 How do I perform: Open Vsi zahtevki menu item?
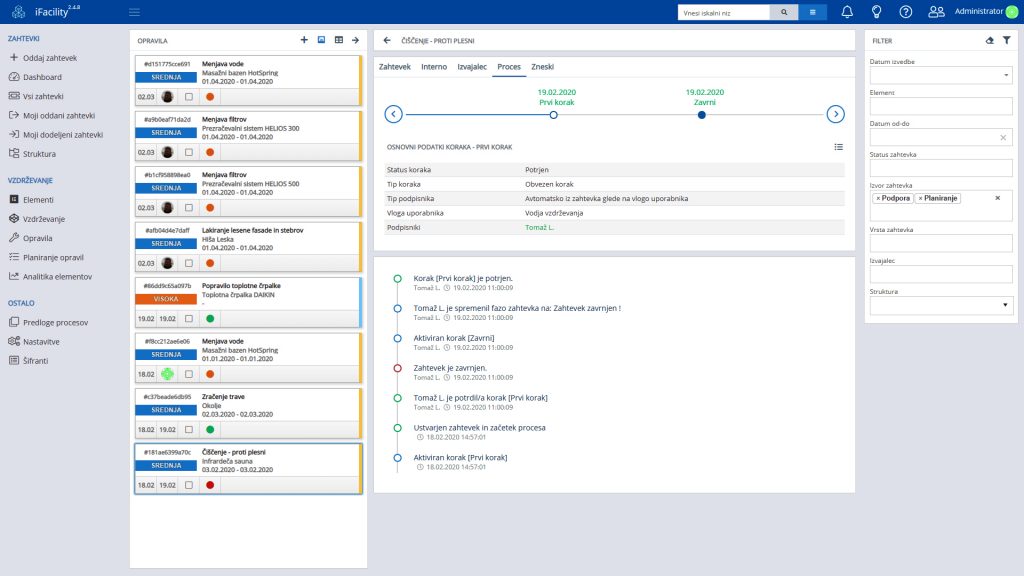click(x=43, y=96)
